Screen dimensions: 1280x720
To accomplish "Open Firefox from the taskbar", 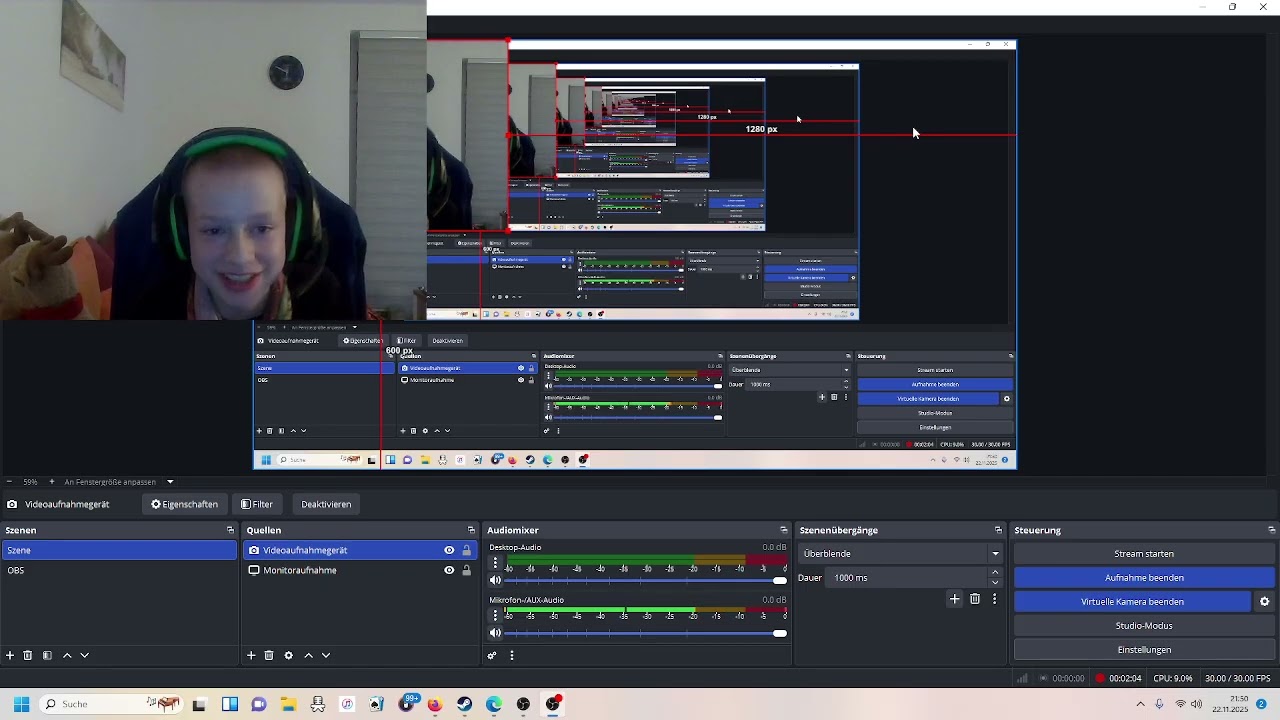I will click(x=434, y=704).
